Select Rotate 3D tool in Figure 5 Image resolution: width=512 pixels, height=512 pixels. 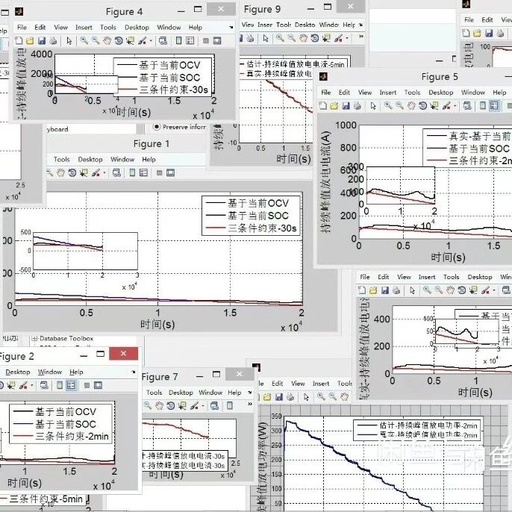[423, 106]
